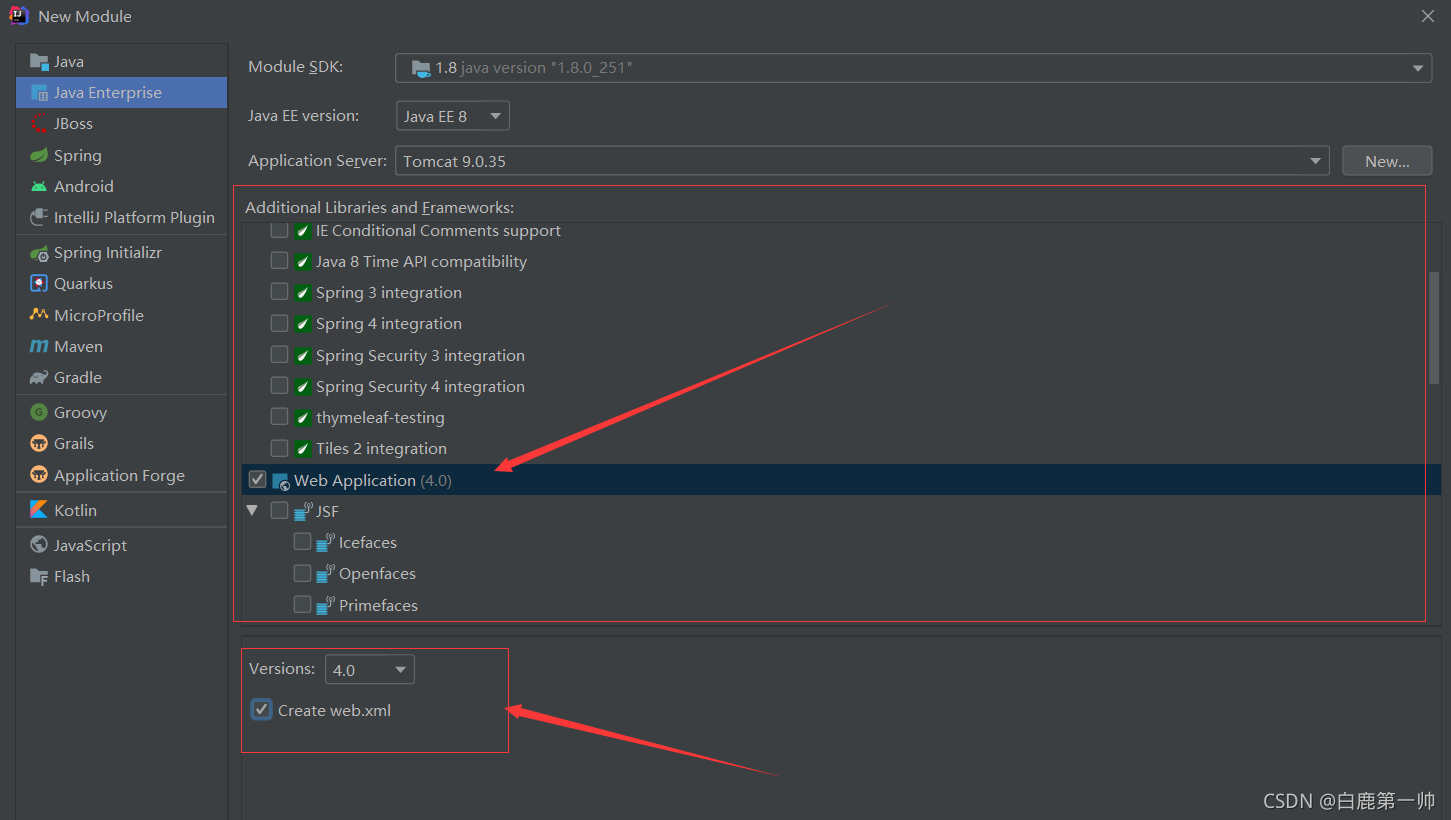
Task: Toggle the Create web.xml checkbox
Action: click(262, 710)
